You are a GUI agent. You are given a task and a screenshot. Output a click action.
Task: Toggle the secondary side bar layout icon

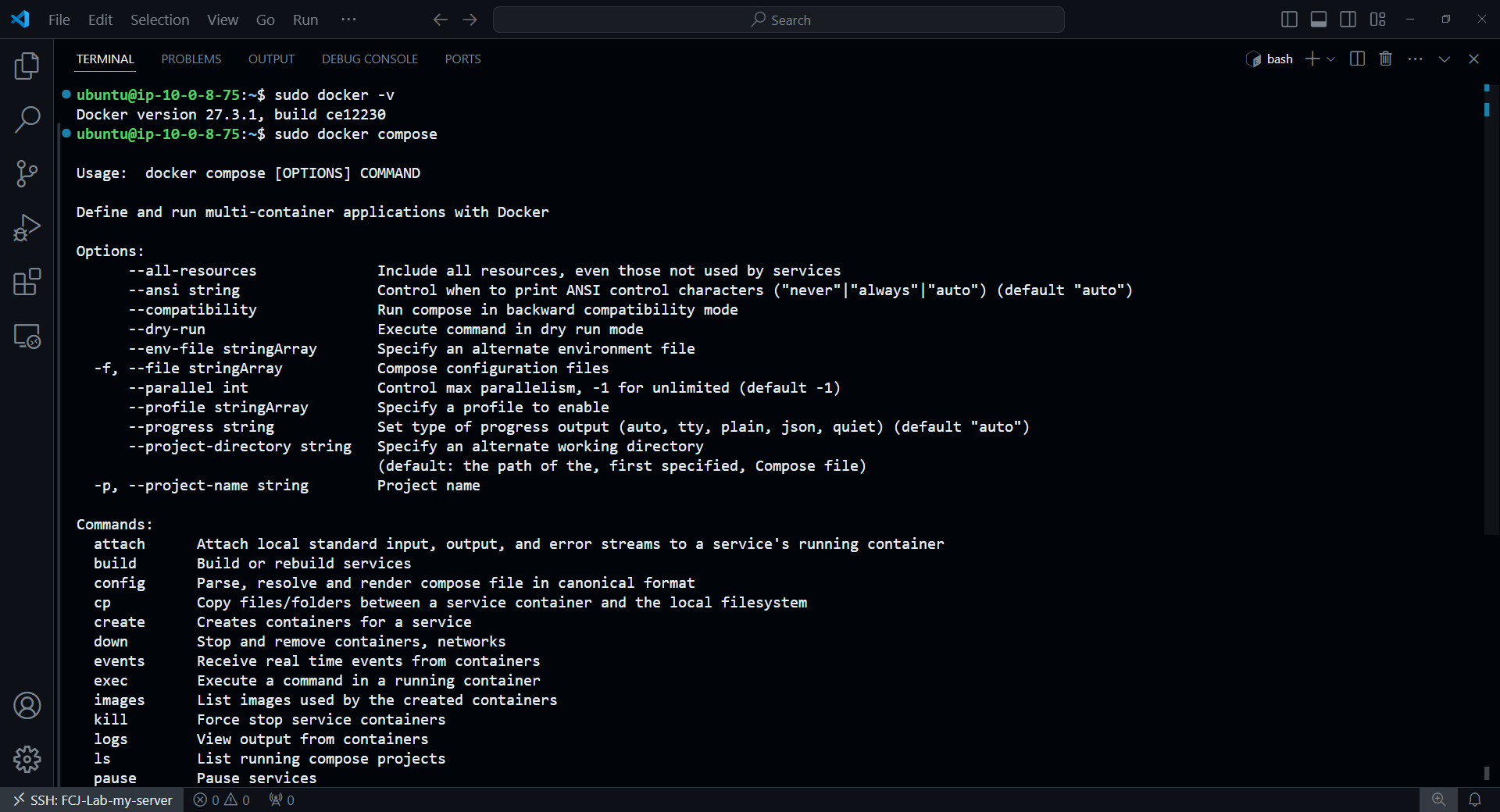[x=1348, y=20]
